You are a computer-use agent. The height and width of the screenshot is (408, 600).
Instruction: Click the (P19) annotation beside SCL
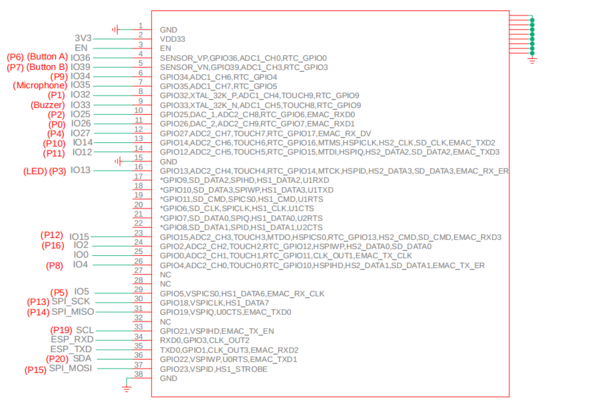(x=61, y=330)
